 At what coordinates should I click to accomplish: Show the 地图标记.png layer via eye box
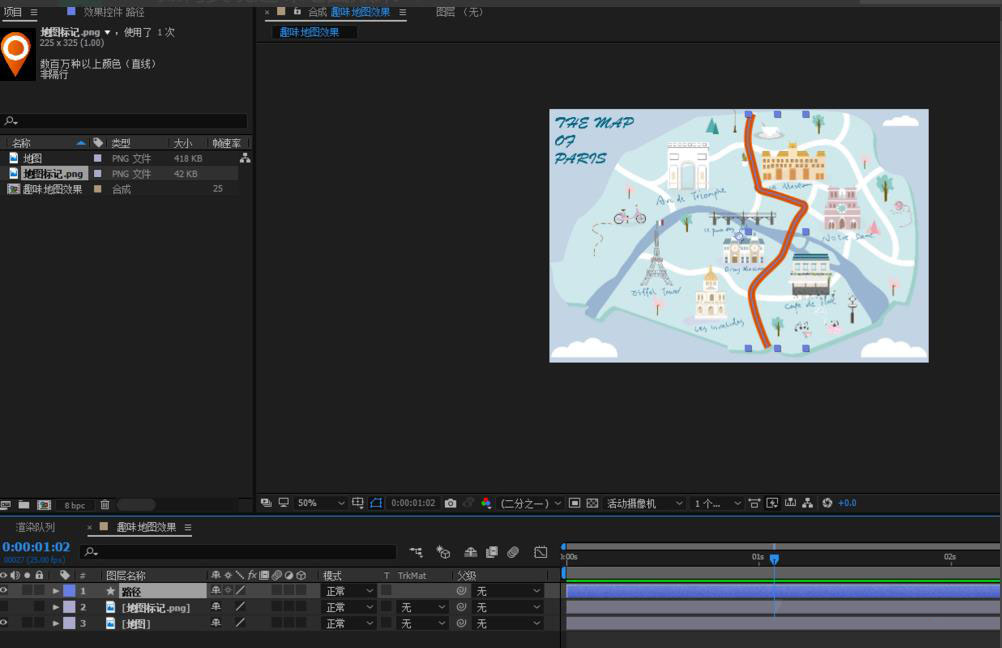tap(4, 607)
